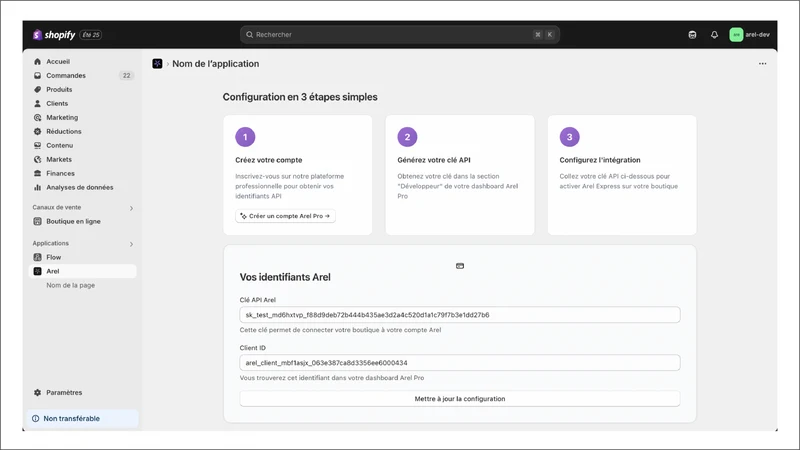Click Nom de l'application title
800x450 pixels.
215,64
